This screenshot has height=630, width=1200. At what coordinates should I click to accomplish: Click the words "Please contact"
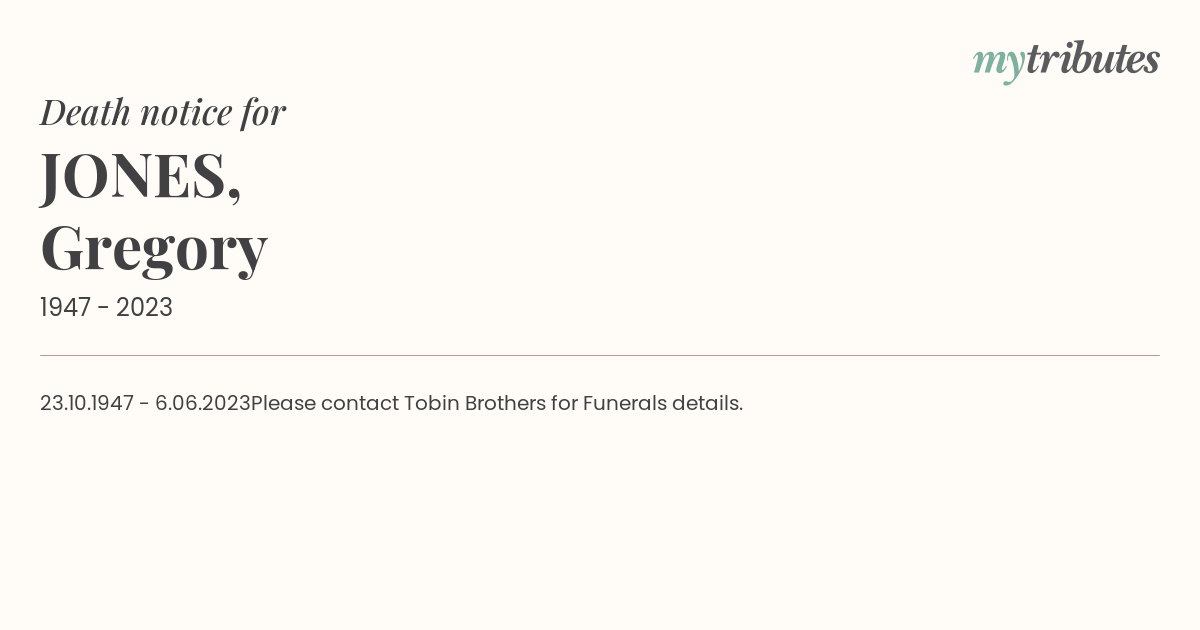(x=325, y=403)
